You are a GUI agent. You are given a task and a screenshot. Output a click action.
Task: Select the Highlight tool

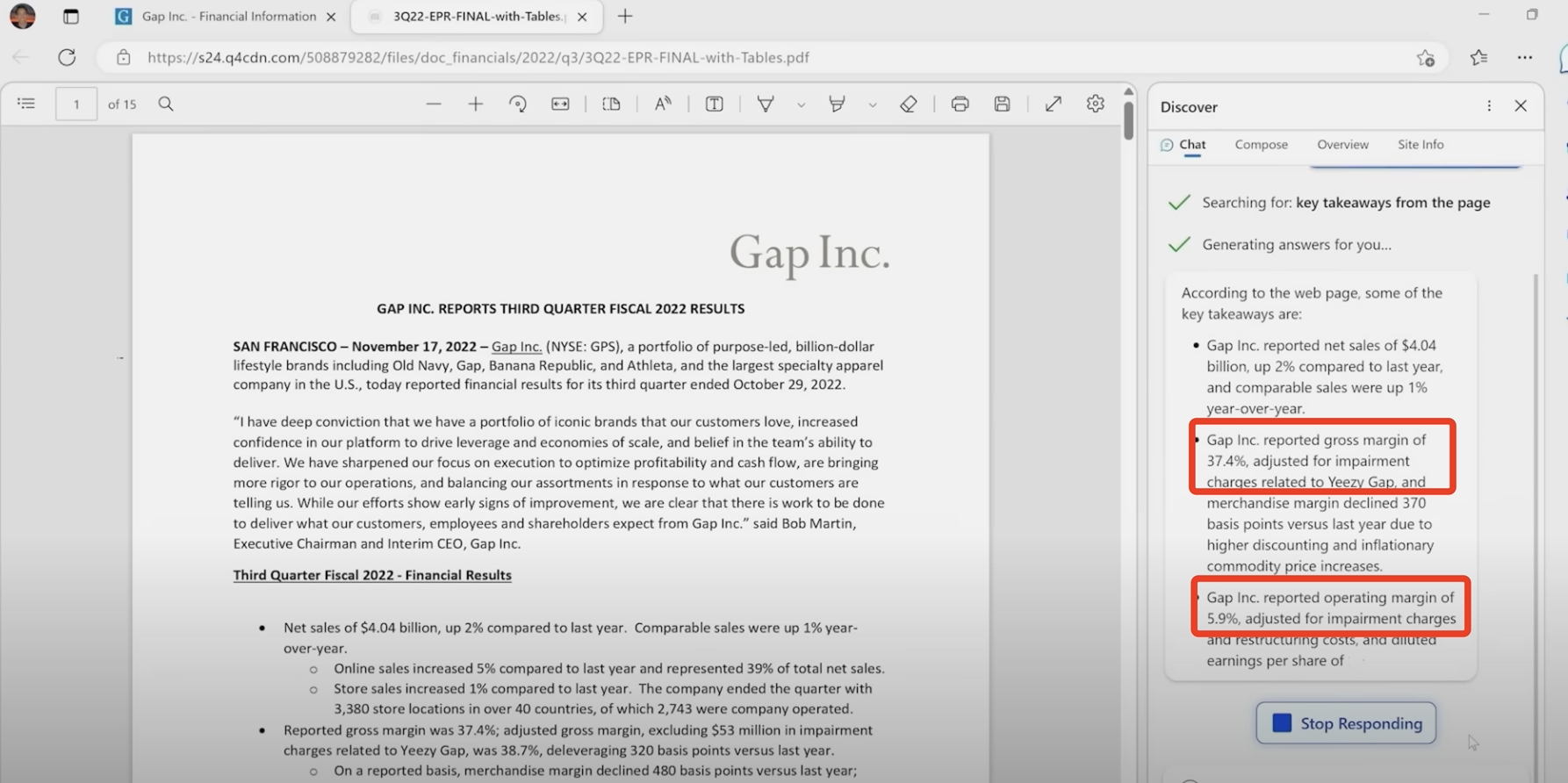(x=837, y=104)
